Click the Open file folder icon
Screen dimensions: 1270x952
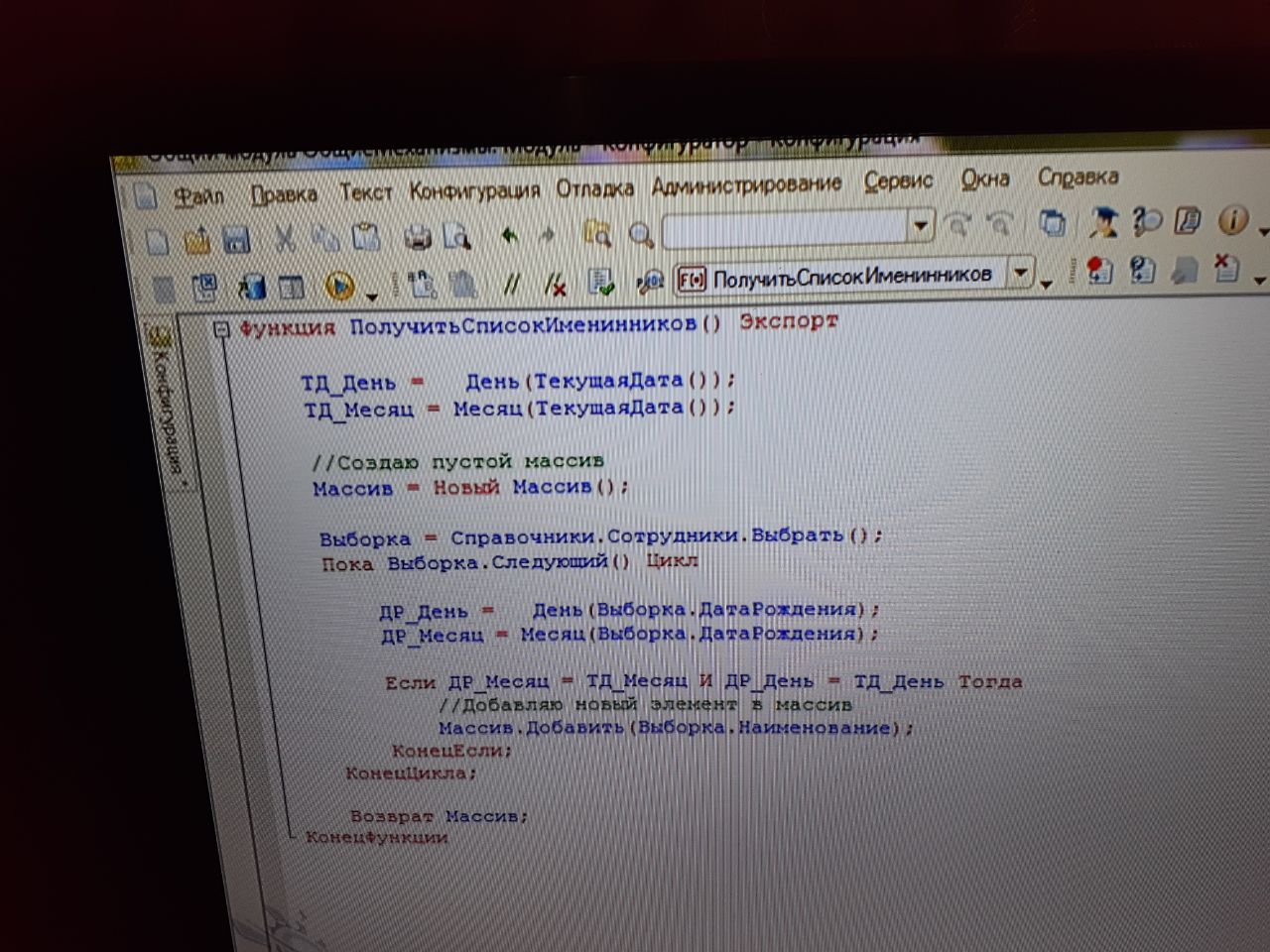[196, 241]
